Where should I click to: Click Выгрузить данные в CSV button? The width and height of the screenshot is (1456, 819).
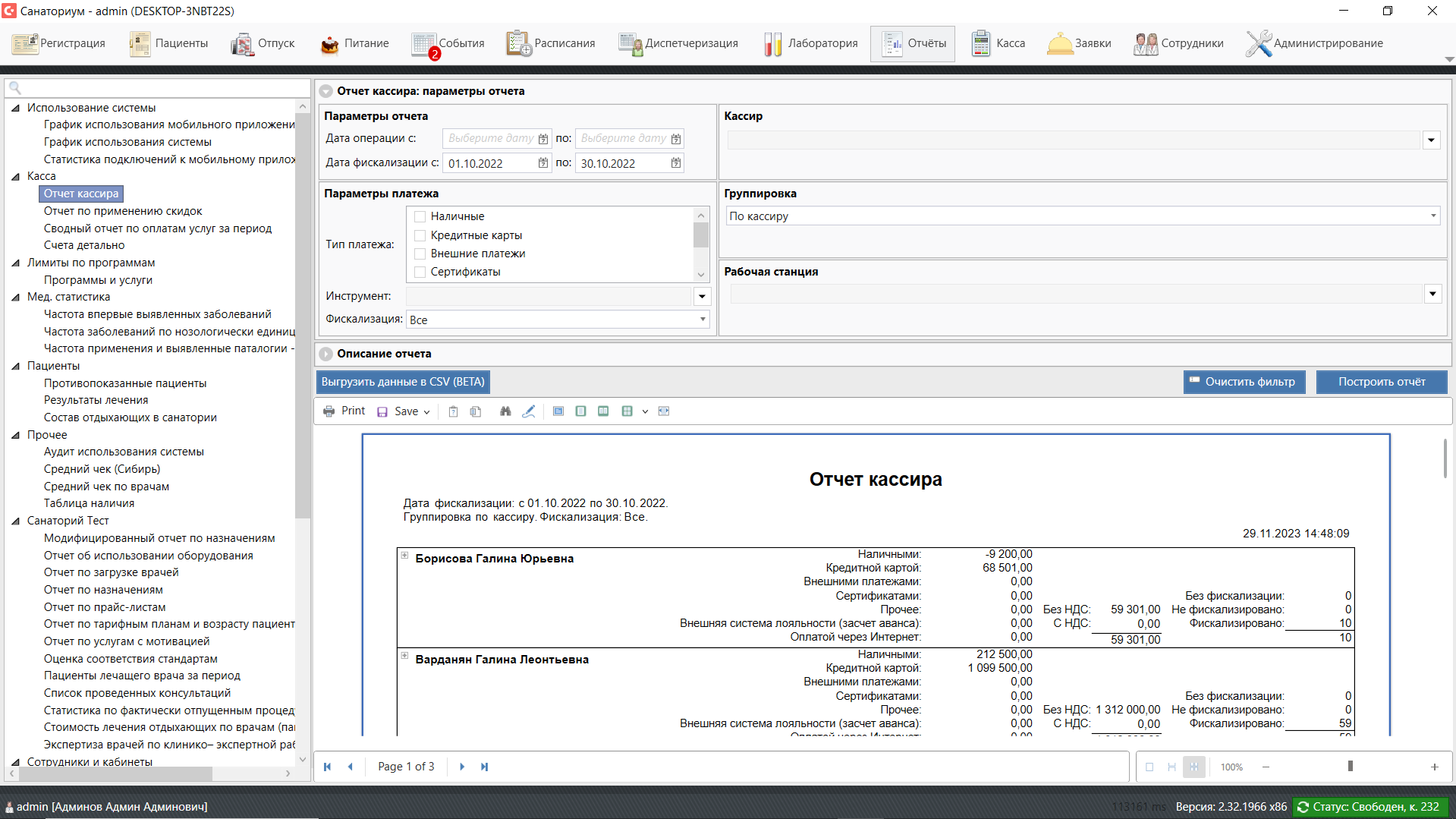[402, 382]
